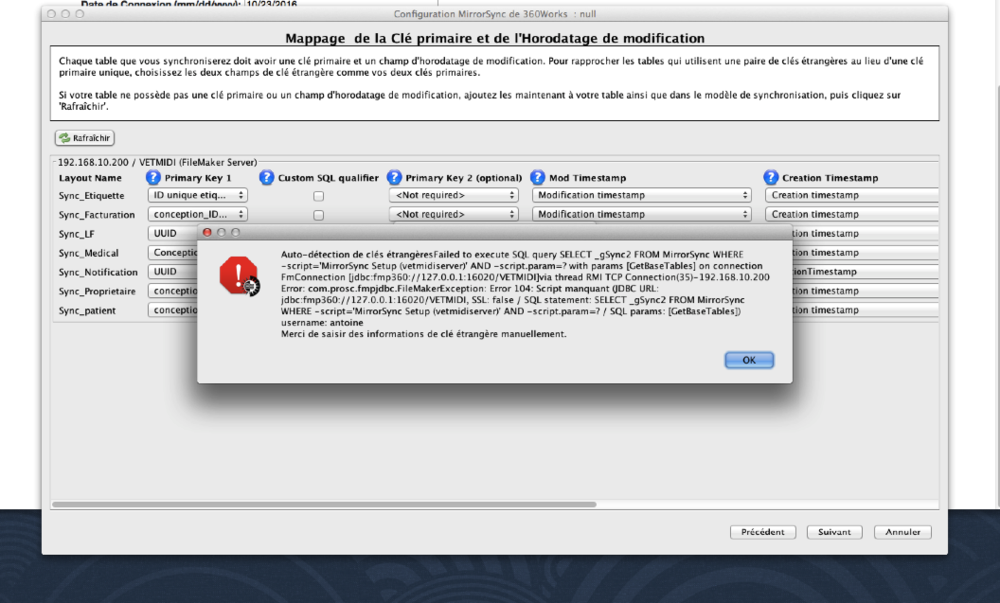Click the Custom SQL qualifier help icon
Screen dimensions: 1000x603
pos(266,178)
